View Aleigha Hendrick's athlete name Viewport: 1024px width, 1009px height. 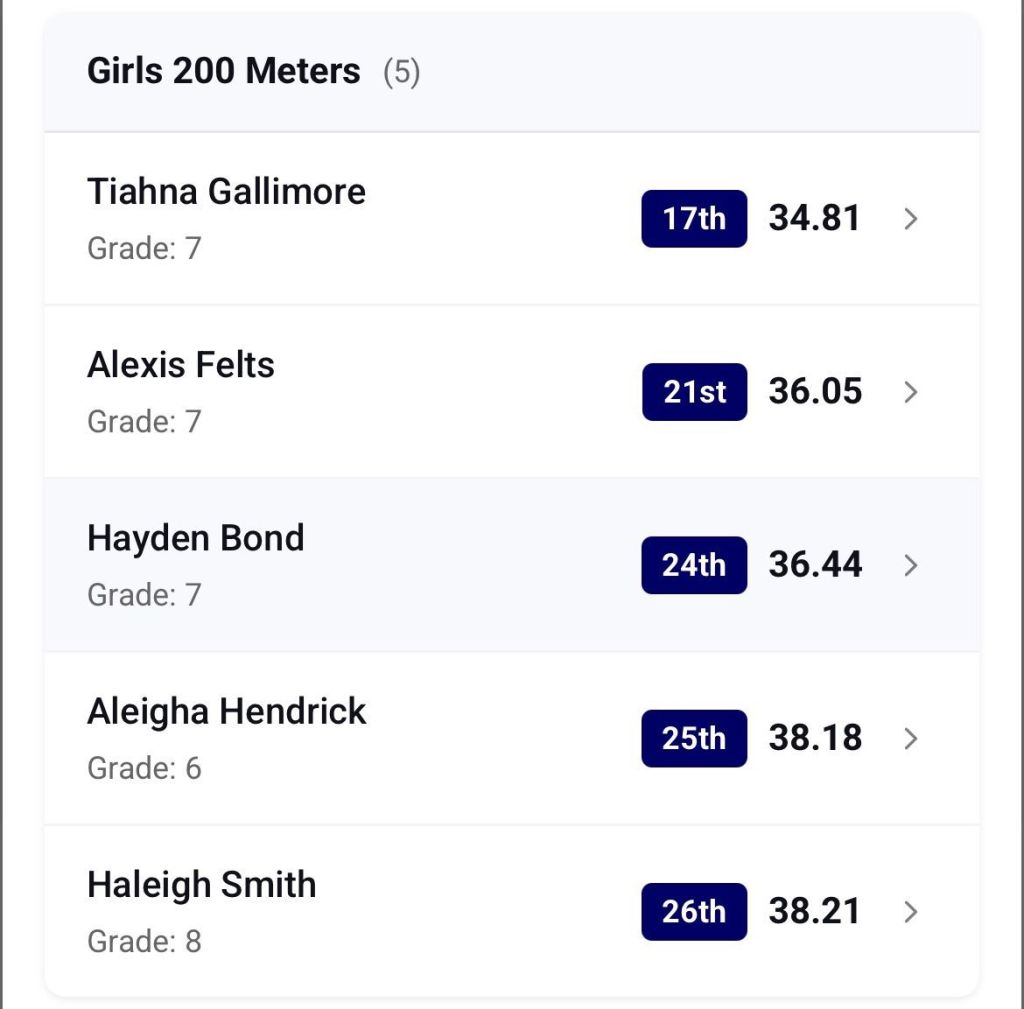pos(227,712)
